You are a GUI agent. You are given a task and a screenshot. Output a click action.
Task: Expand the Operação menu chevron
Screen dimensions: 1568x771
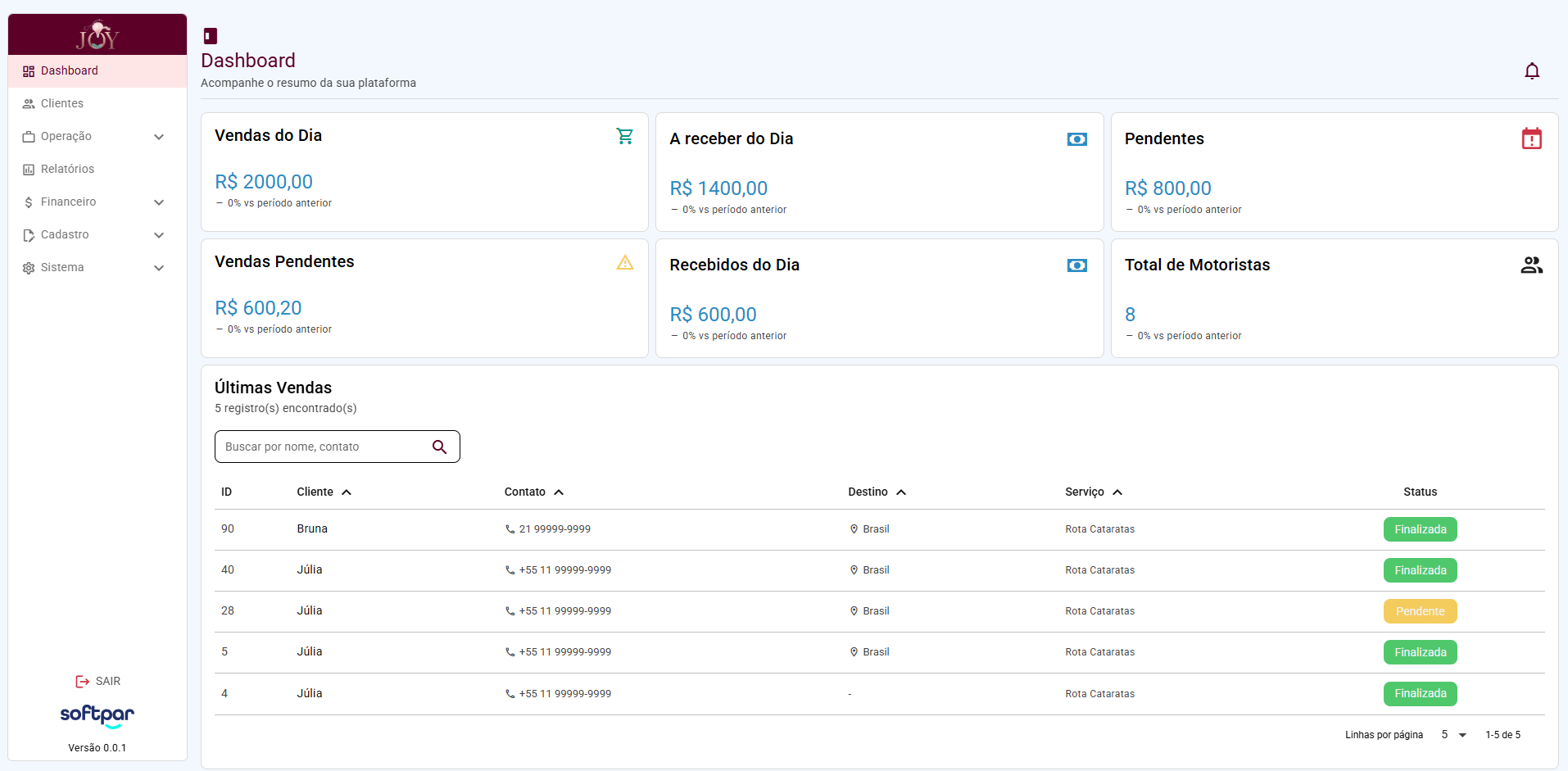(159, 137)
